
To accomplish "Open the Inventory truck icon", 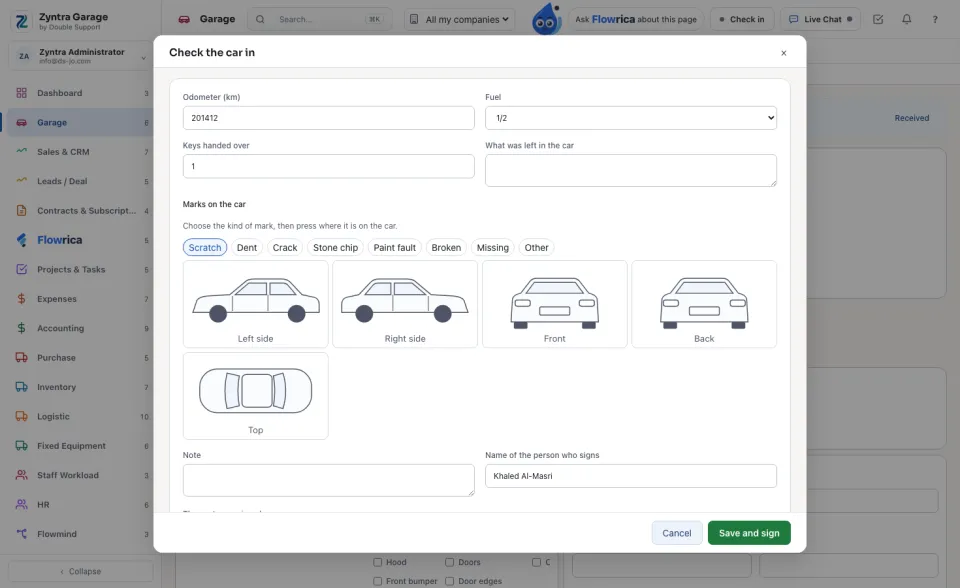I will click(21, 386).
